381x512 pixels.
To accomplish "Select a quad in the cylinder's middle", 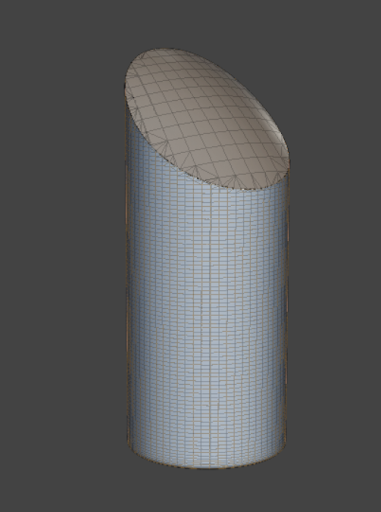I will pos(207,300).
